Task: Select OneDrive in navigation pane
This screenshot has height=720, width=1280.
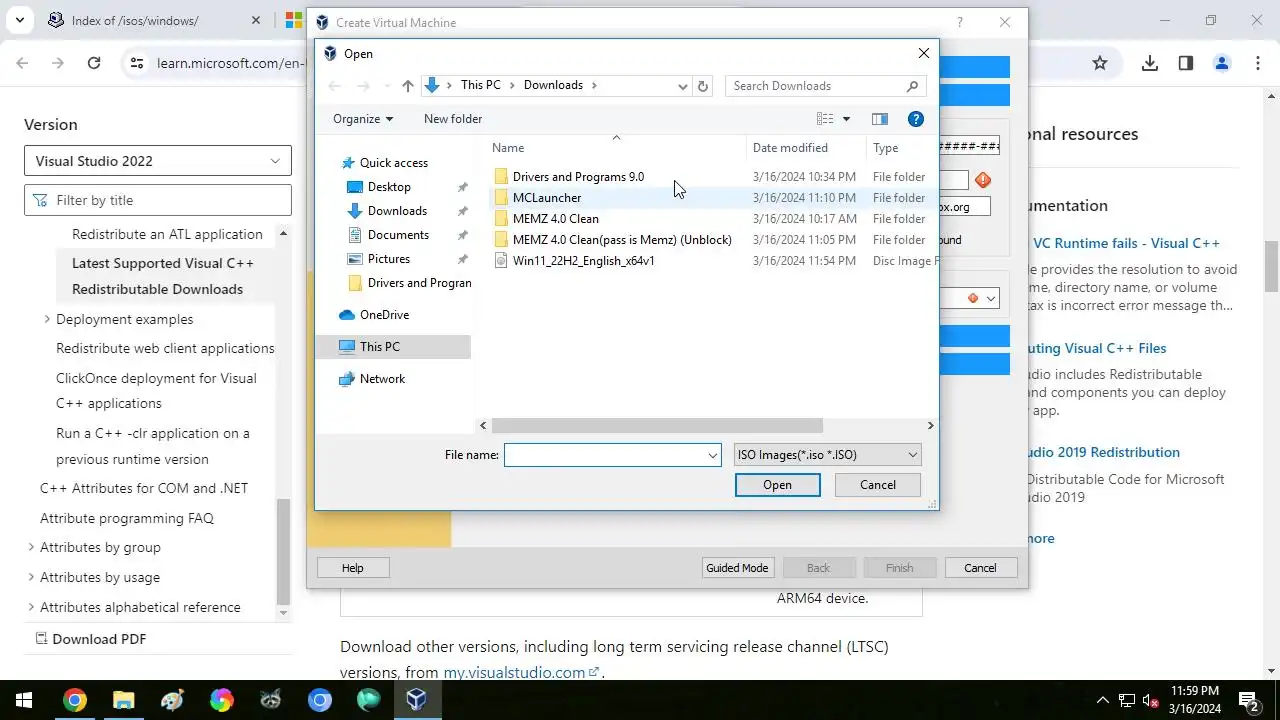Action: click(384, 315)
